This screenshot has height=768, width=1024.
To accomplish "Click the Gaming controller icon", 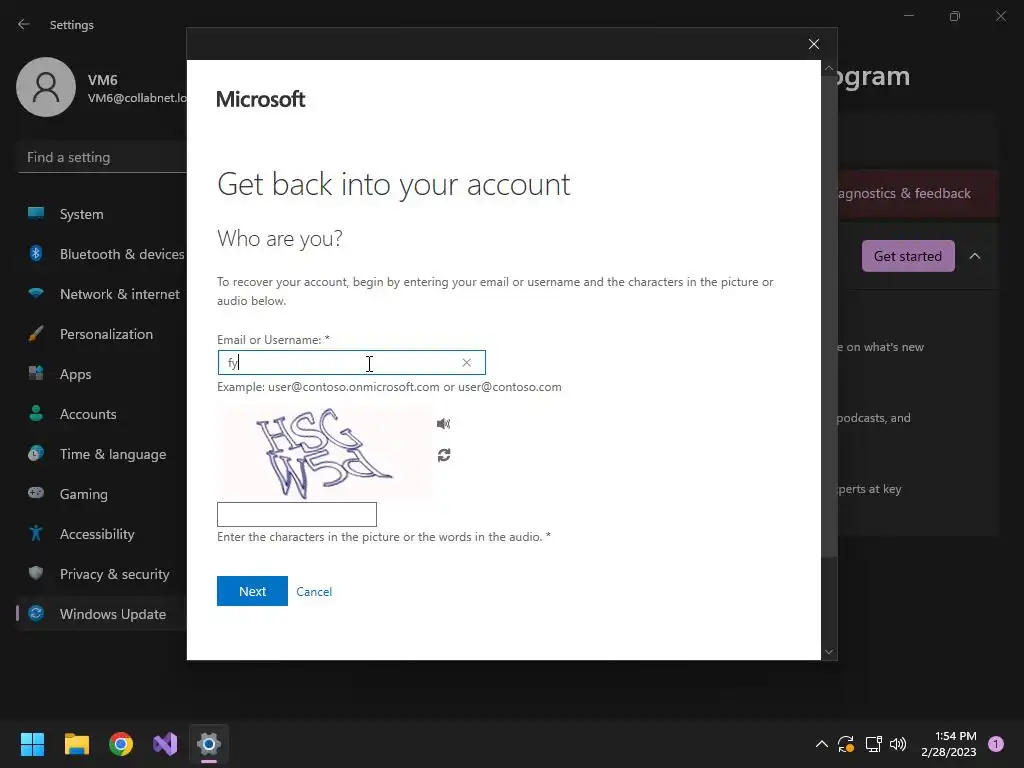I will [x=36, y=493].
